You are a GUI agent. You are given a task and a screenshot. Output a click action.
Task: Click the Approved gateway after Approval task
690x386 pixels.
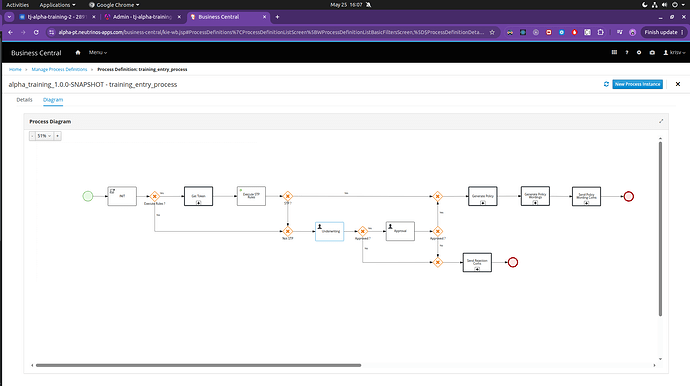pos(438,231)
